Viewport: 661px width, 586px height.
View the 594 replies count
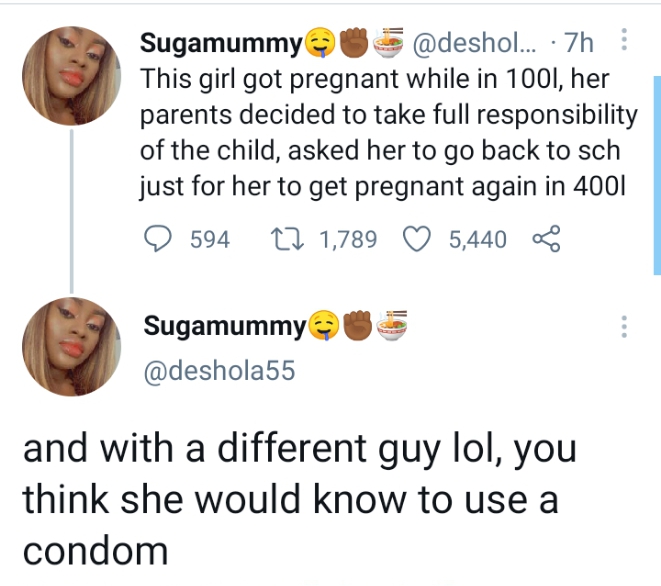point(209,240)
